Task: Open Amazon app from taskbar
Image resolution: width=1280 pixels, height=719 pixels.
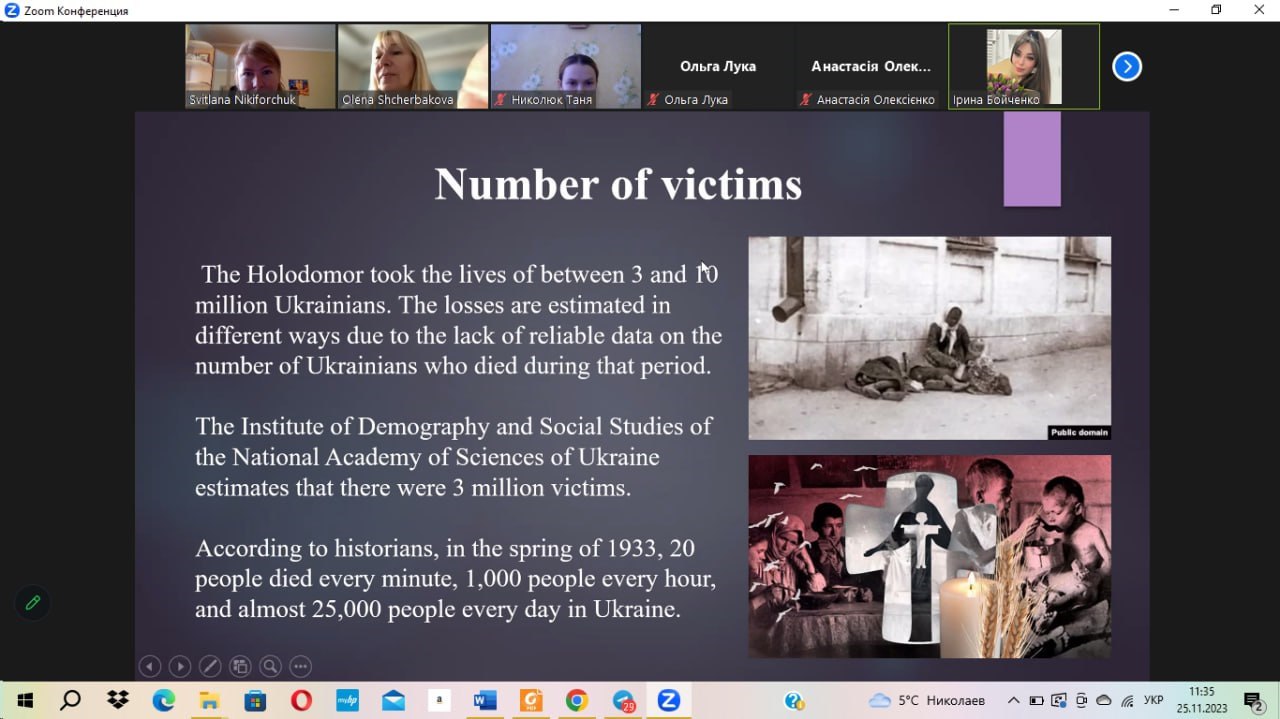Action: (x=439, y=700)
